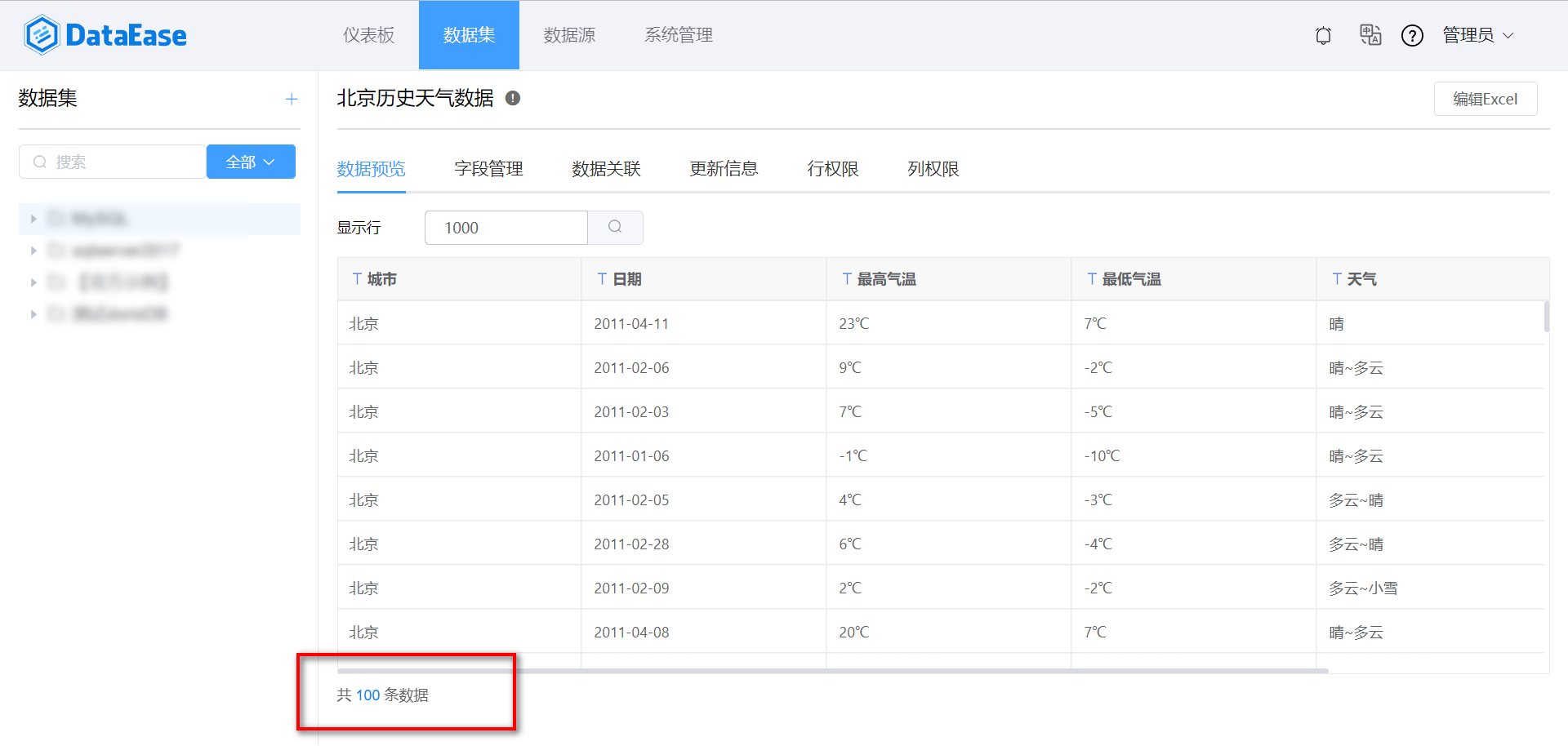
Task: Click the language switch icon
Action: [x=1370, y=35]
